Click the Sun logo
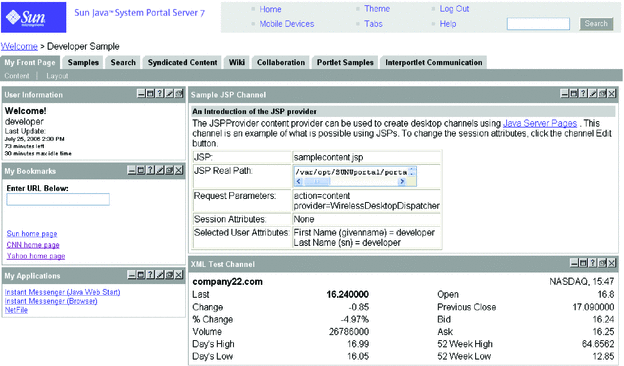 (34, 17)
